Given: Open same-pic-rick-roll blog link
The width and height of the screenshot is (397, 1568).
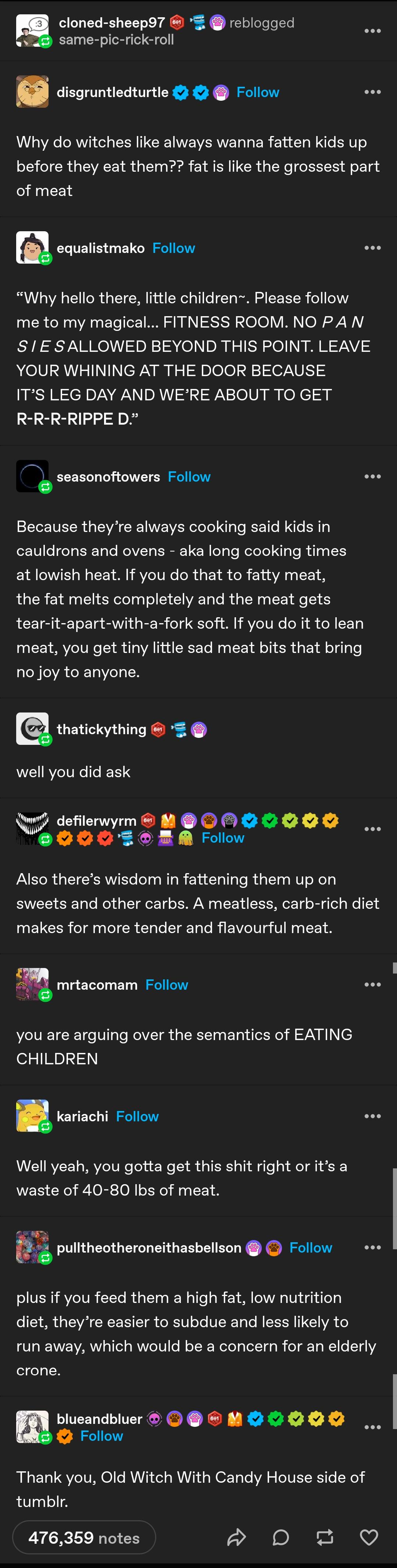Looking at the screenshot, I should [x=116, y=40].
